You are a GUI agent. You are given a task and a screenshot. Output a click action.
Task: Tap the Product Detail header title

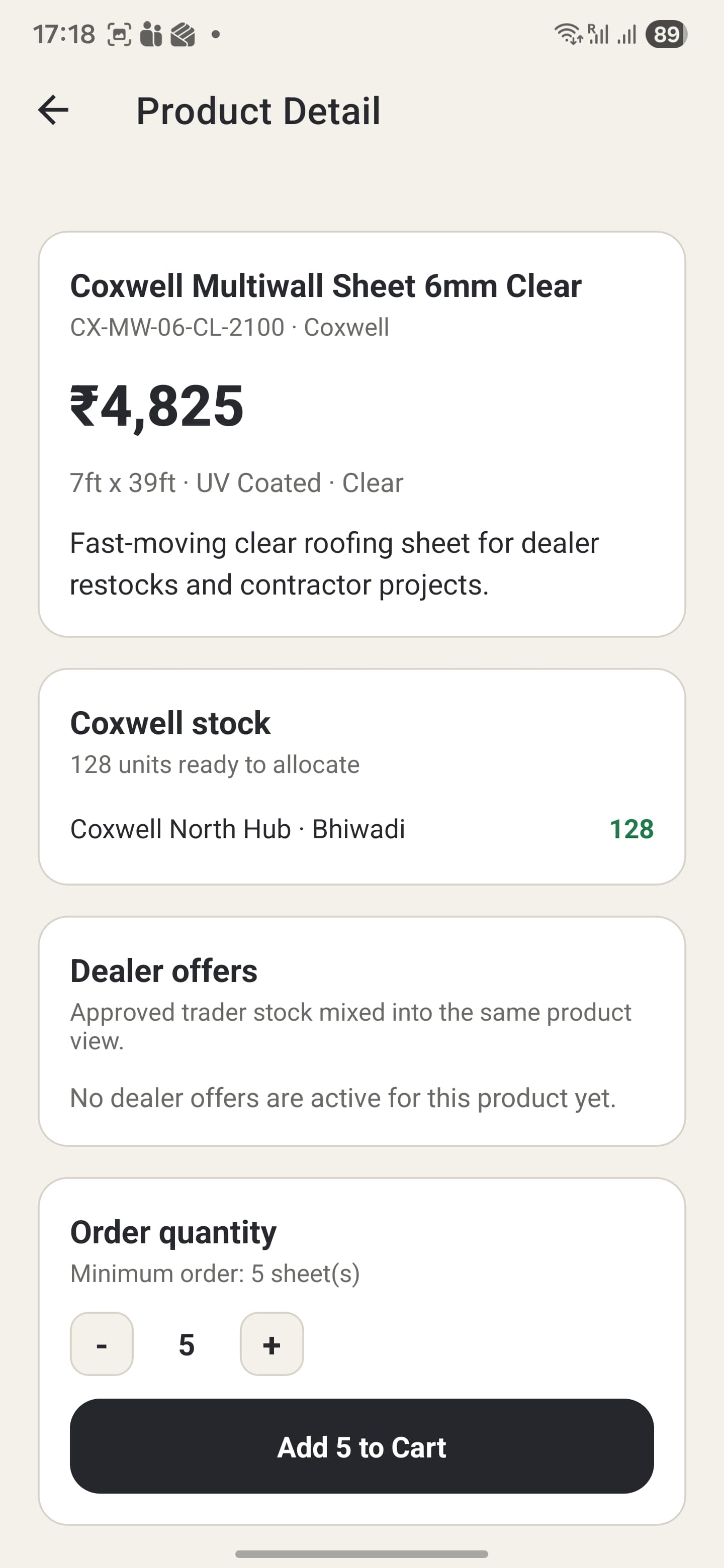[x=258, y=111]
